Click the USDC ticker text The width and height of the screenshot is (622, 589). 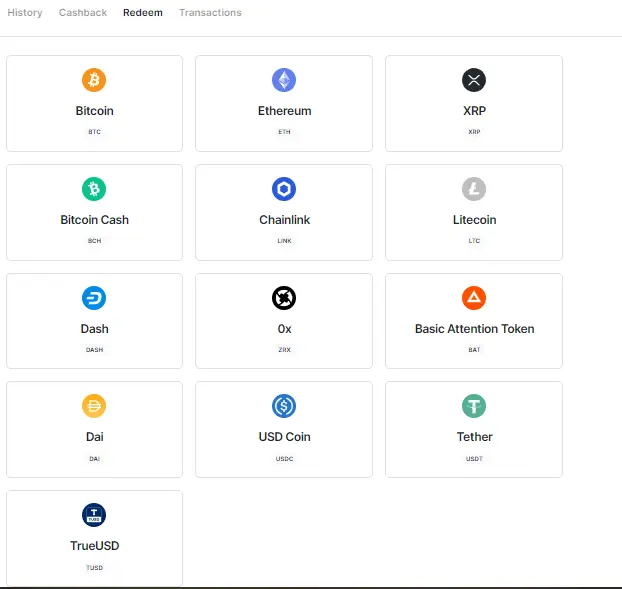coord(284,459)
